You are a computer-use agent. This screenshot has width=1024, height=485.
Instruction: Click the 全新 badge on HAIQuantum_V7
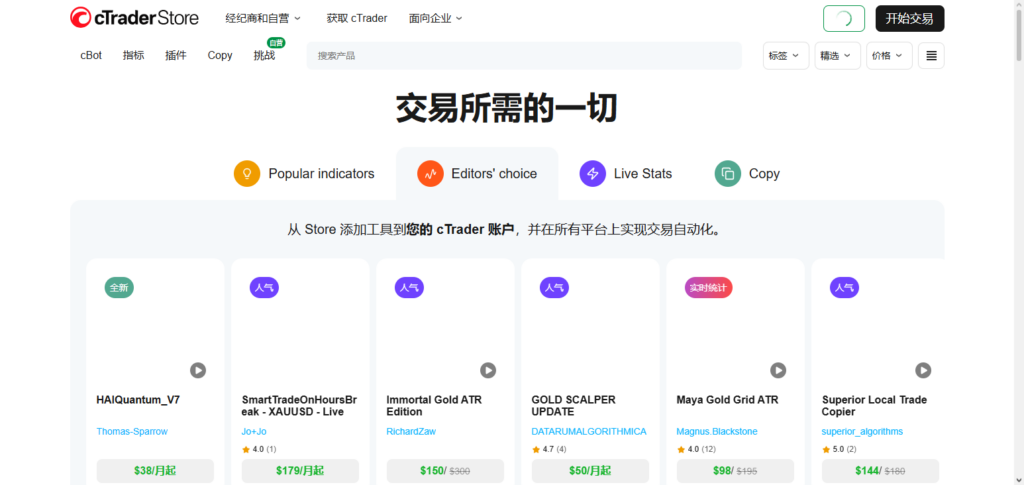(119, 287)
